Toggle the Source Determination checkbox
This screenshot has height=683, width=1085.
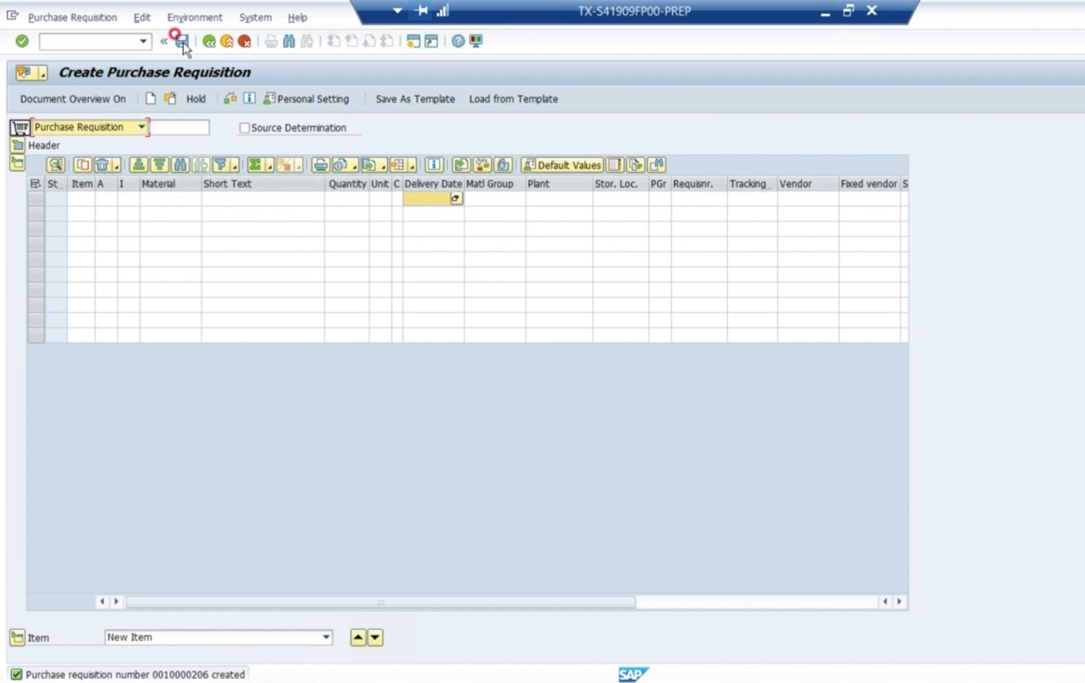click(x=244, y=128)
